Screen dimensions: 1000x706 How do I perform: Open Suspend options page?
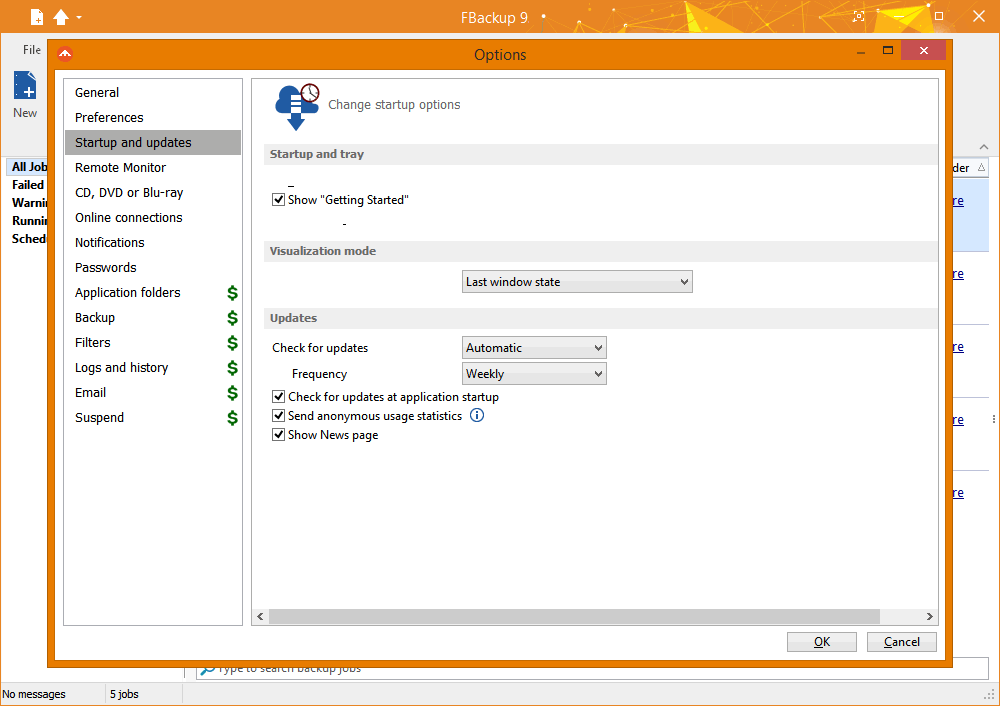point(153,418)
